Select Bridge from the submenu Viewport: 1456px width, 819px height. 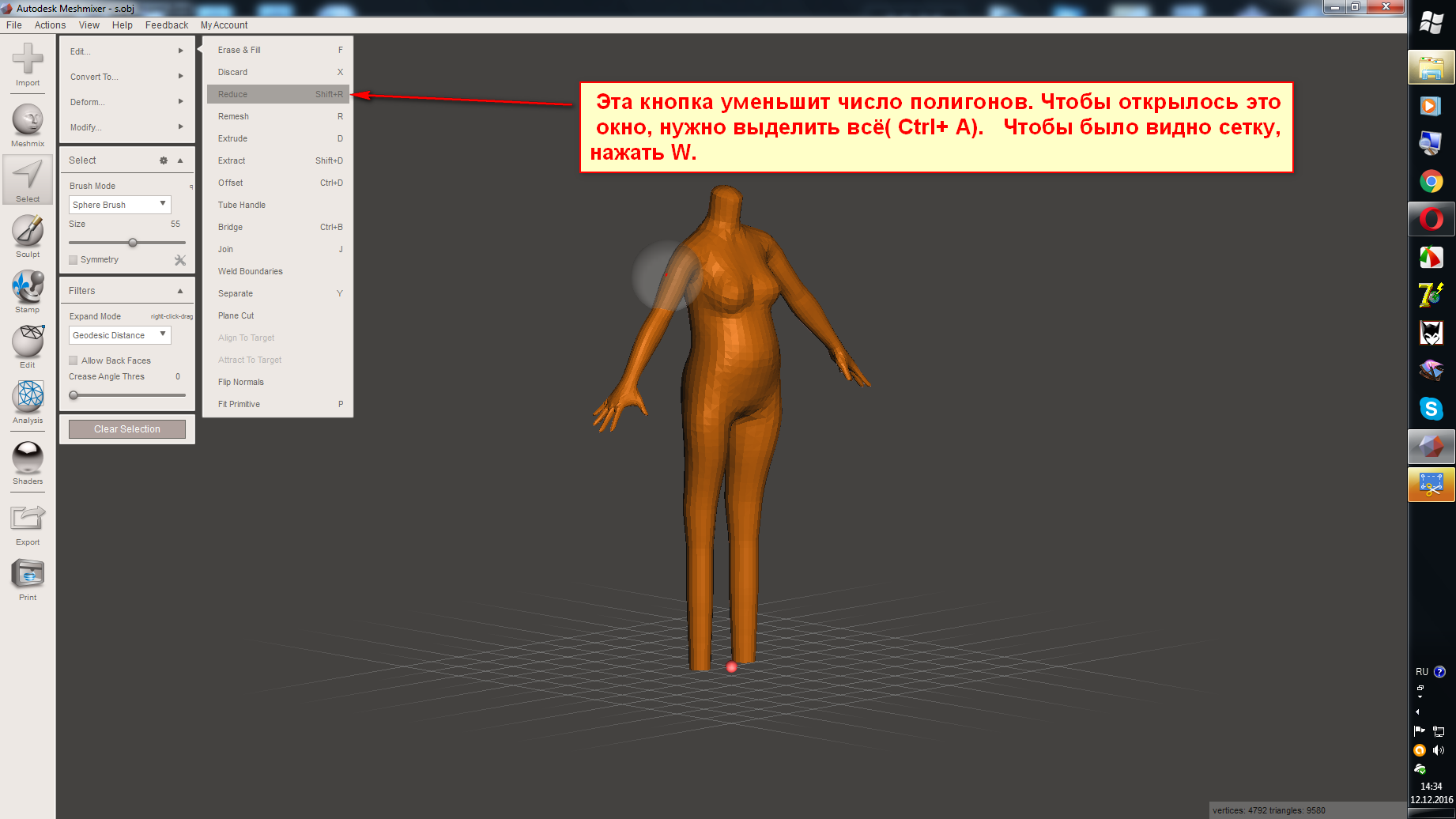[x=278, y=227]
